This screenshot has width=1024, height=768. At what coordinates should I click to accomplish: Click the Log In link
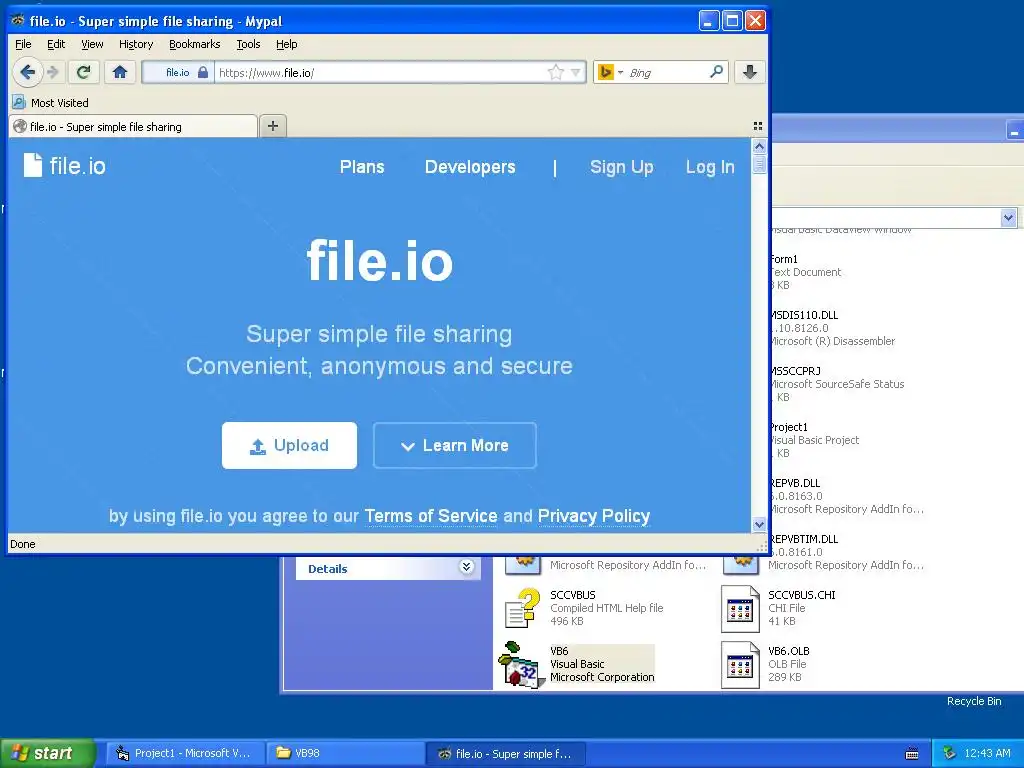point(710,167)
